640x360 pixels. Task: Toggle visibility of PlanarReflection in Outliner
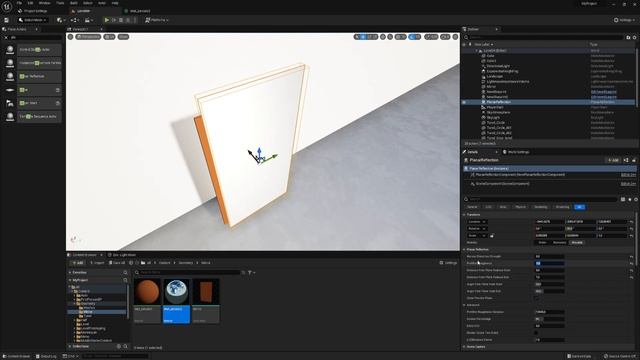point(464,102)
